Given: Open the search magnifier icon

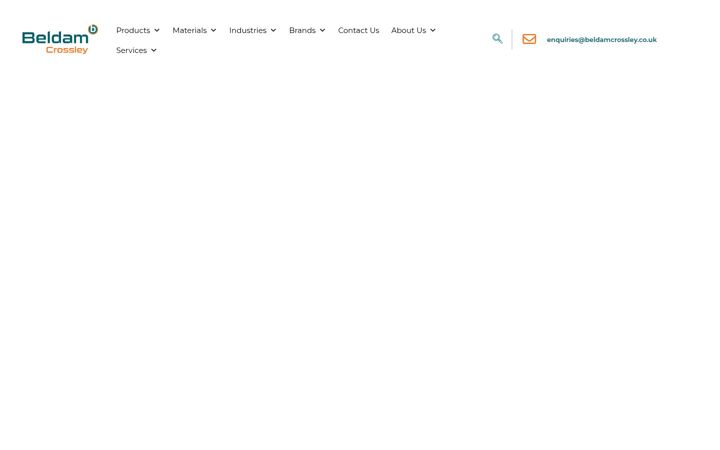Looking at the screenshot, I should pos(497,39).
